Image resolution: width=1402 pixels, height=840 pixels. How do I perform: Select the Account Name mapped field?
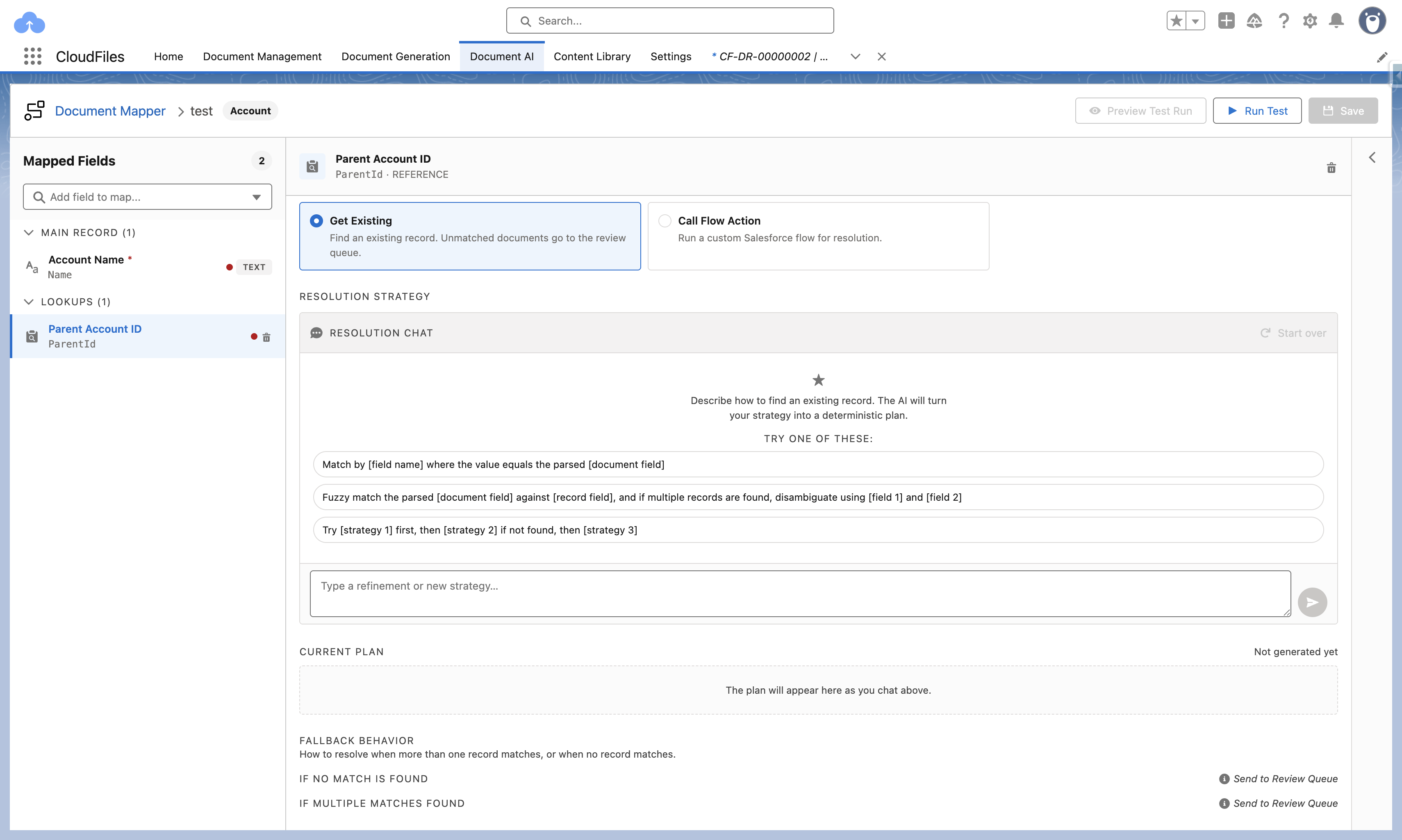148,267
